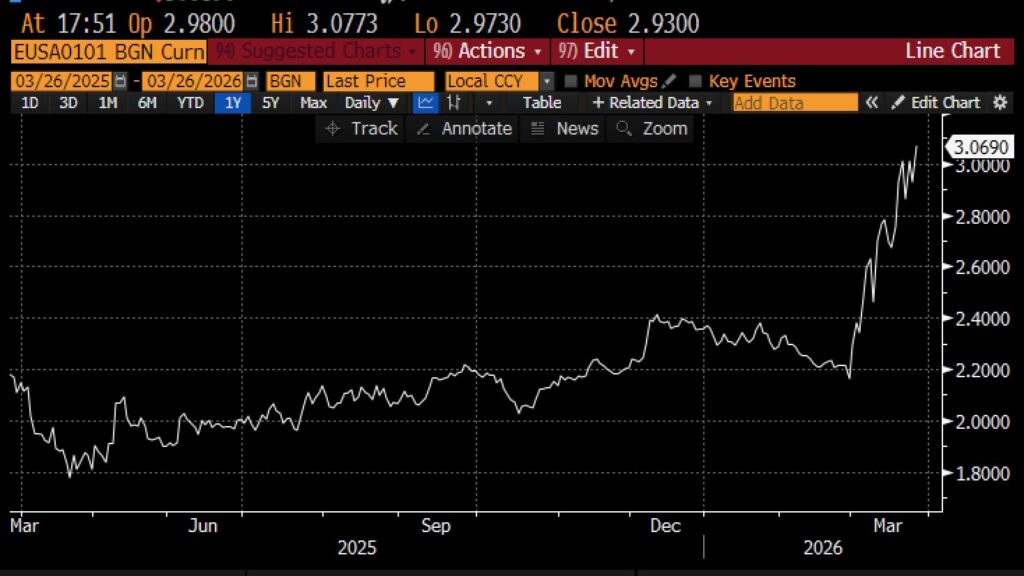Click the 3.0690 last price label

click(x=981, y=148)
